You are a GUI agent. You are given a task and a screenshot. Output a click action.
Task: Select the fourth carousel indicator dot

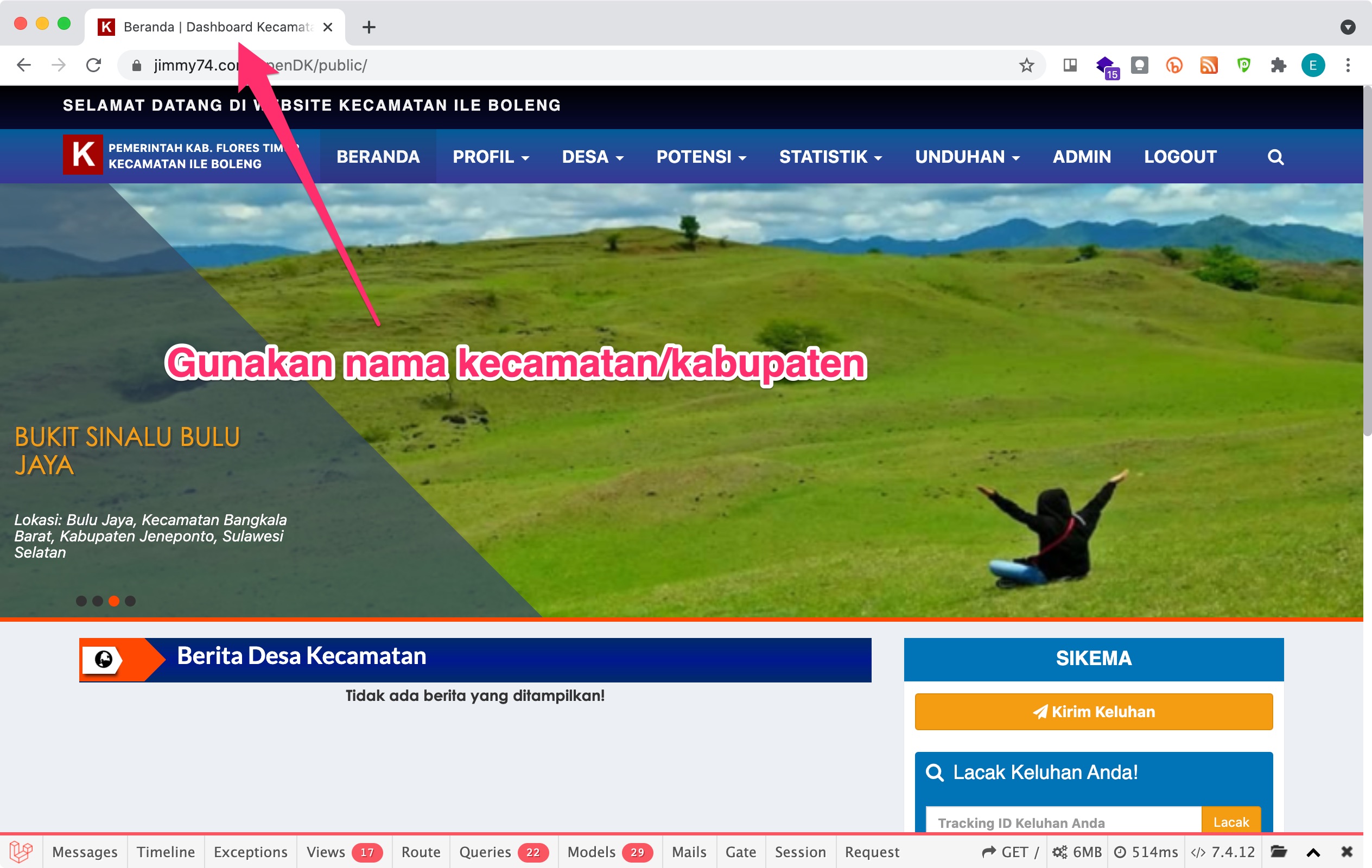[131, 601]
